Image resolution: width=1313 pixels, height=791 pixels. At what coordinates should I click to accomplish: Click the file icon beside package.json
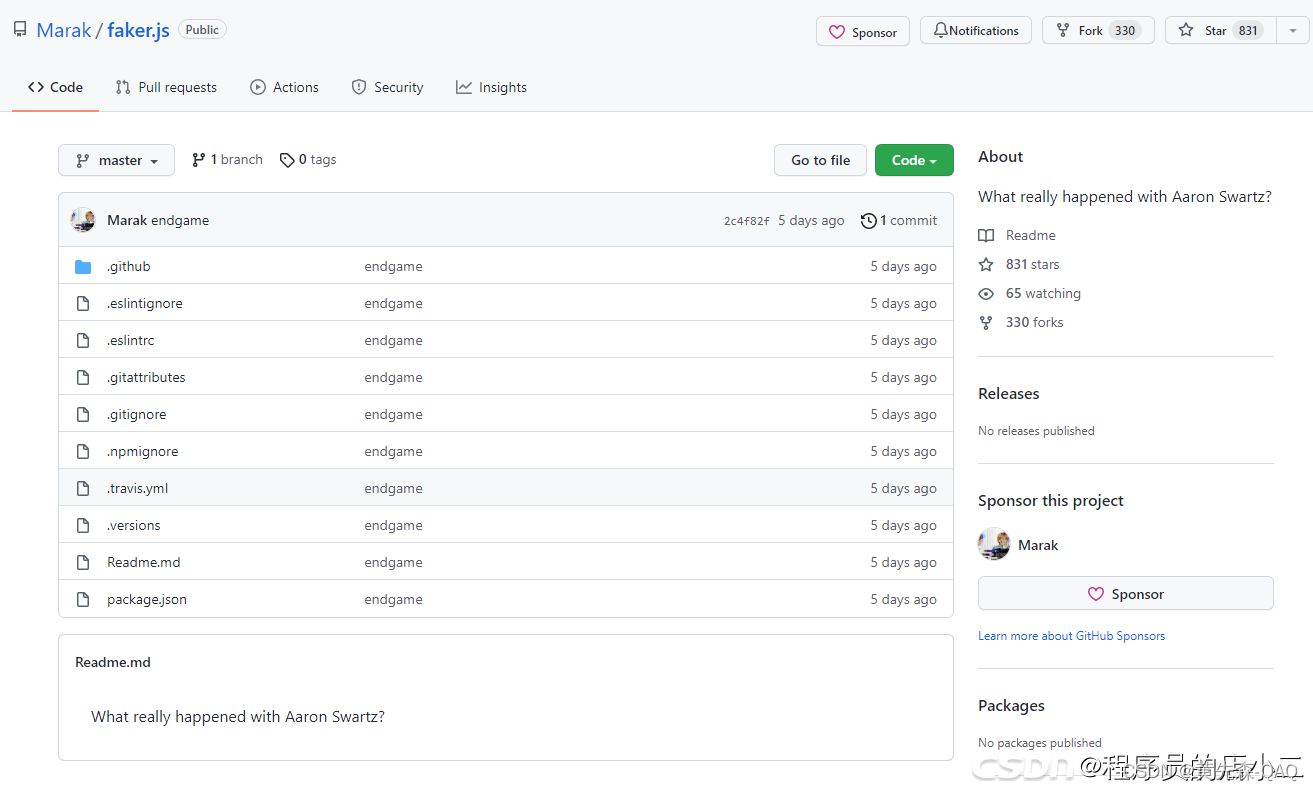[83, 599]
